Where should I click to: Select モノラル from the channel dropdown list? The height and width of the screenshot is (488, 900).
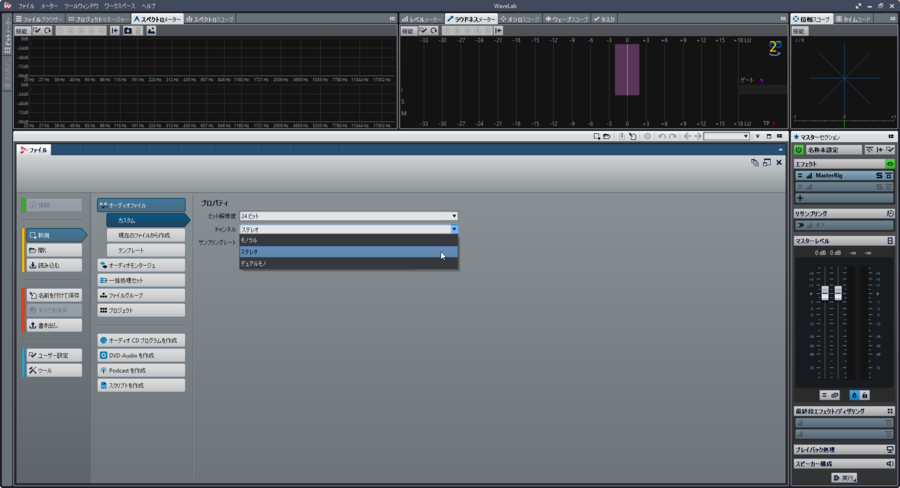[x=348, y=240]
